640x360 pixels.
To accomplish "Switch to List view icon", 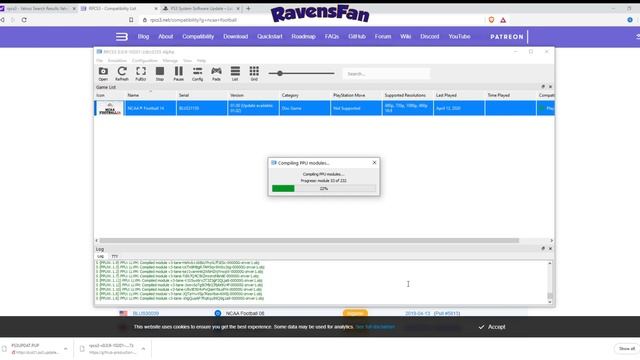I will coord(235,73).
